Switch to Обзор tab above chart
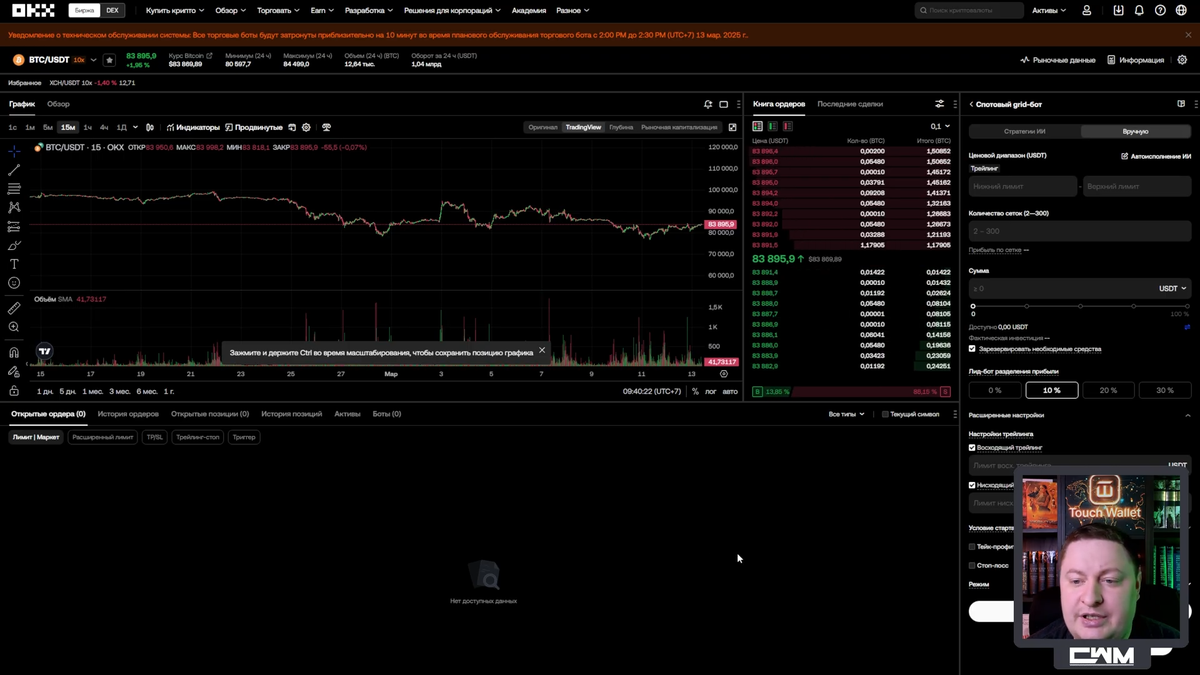The image size is (1200, 675). click(58, 104)
